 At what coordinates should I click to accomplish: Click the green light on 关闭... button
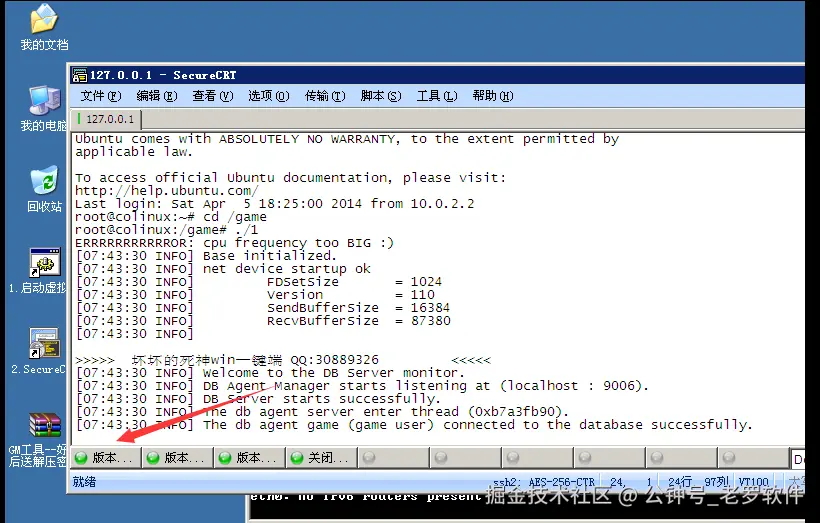point(297,458)
